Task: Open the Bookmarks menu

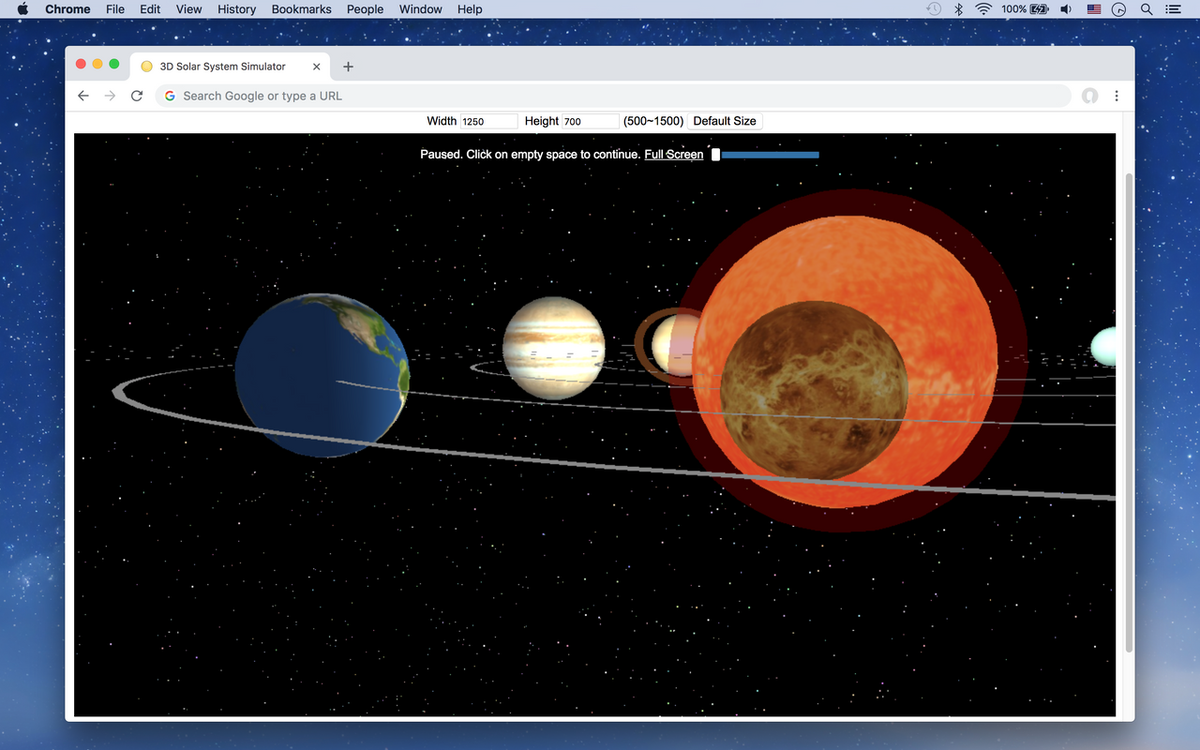Action: pos(301,9)
